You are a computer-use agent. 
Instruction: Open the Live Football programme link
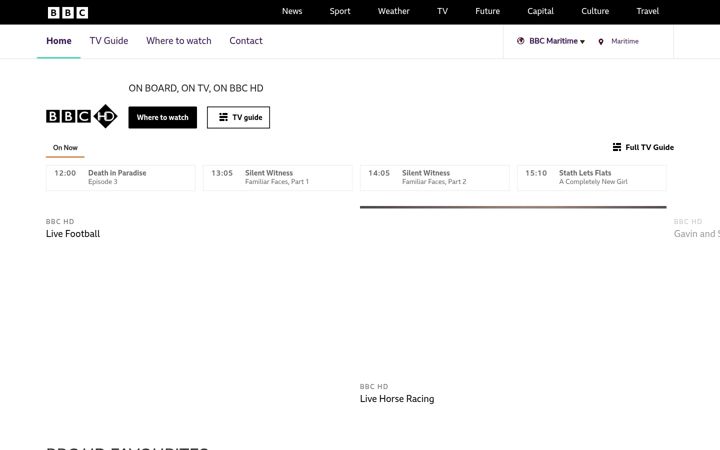coord(73,234)
